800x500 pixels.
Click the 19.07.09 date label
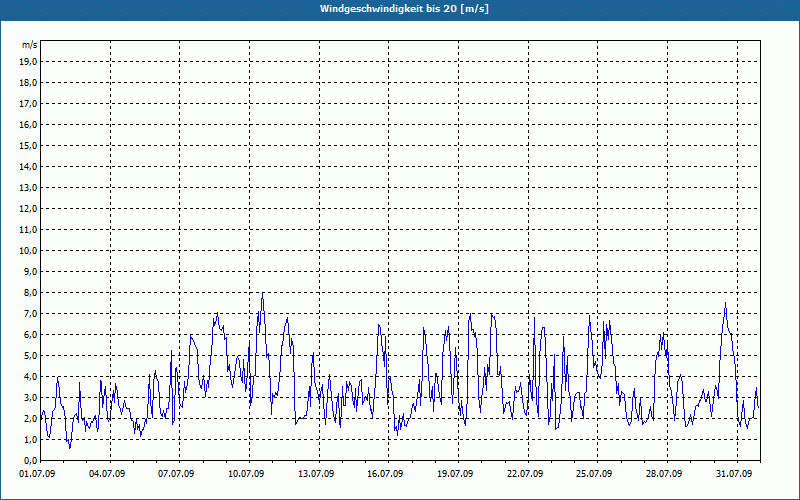point(455,474)
